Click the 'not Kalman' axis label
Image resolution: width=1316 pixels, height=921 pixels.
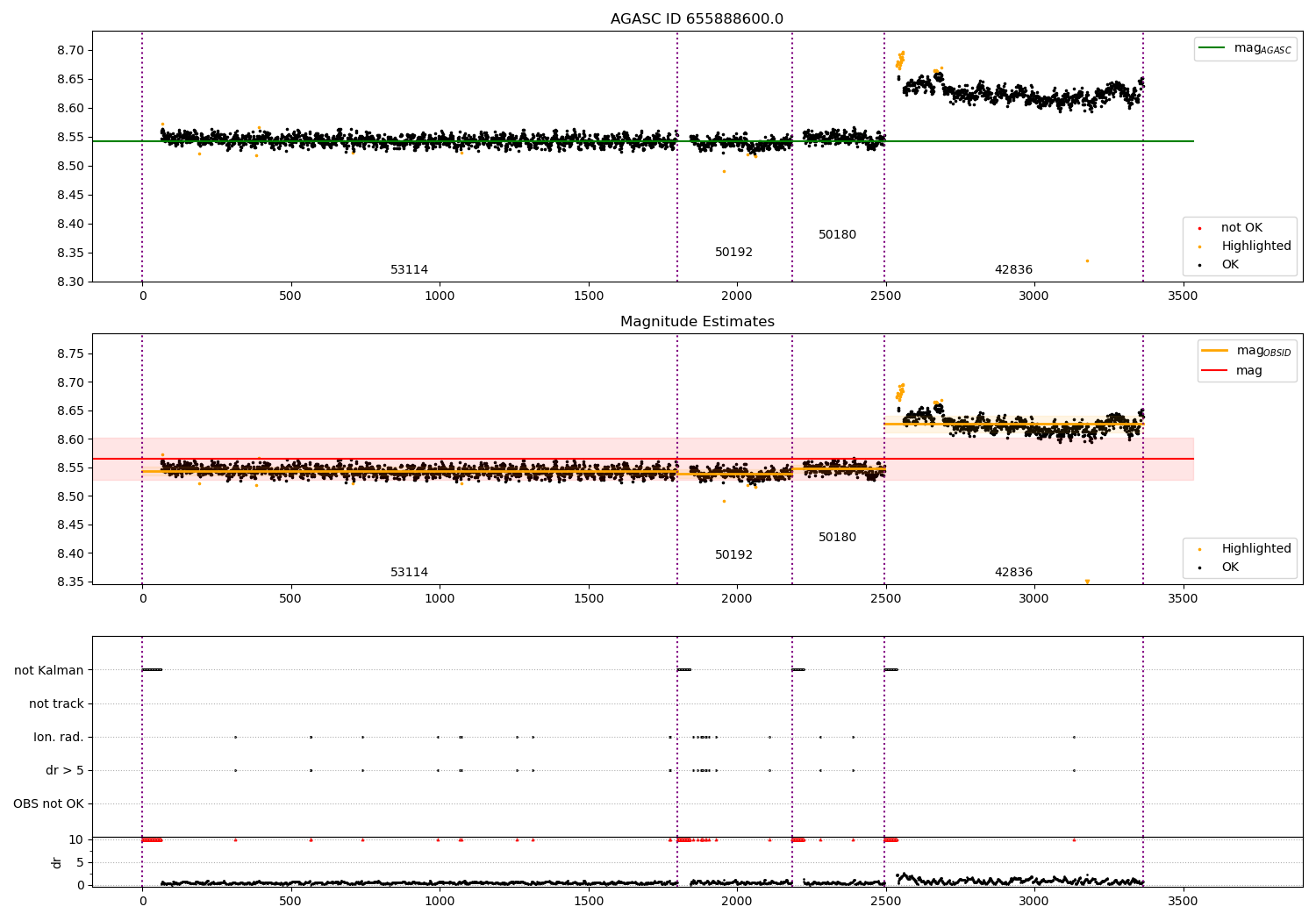click(x=49, y=671)
